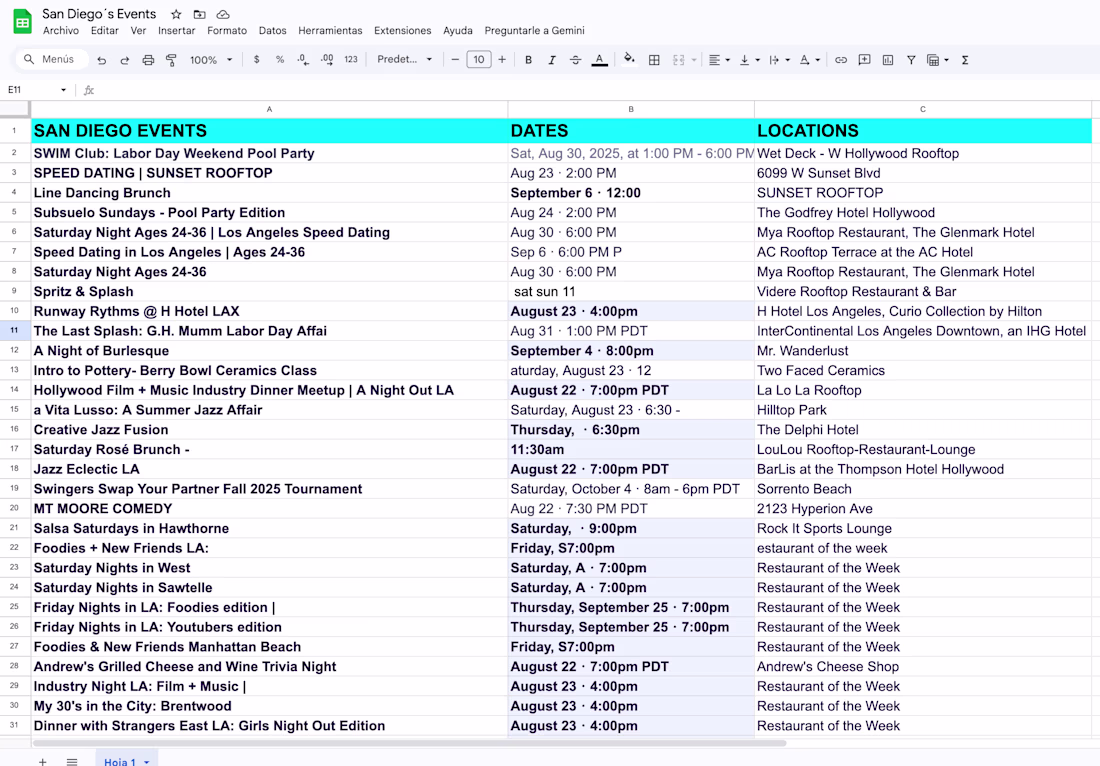Open the Ayuda menu
Viewport: 1100px width, 766px height.
pyautogui.click(x=458, y=31)
